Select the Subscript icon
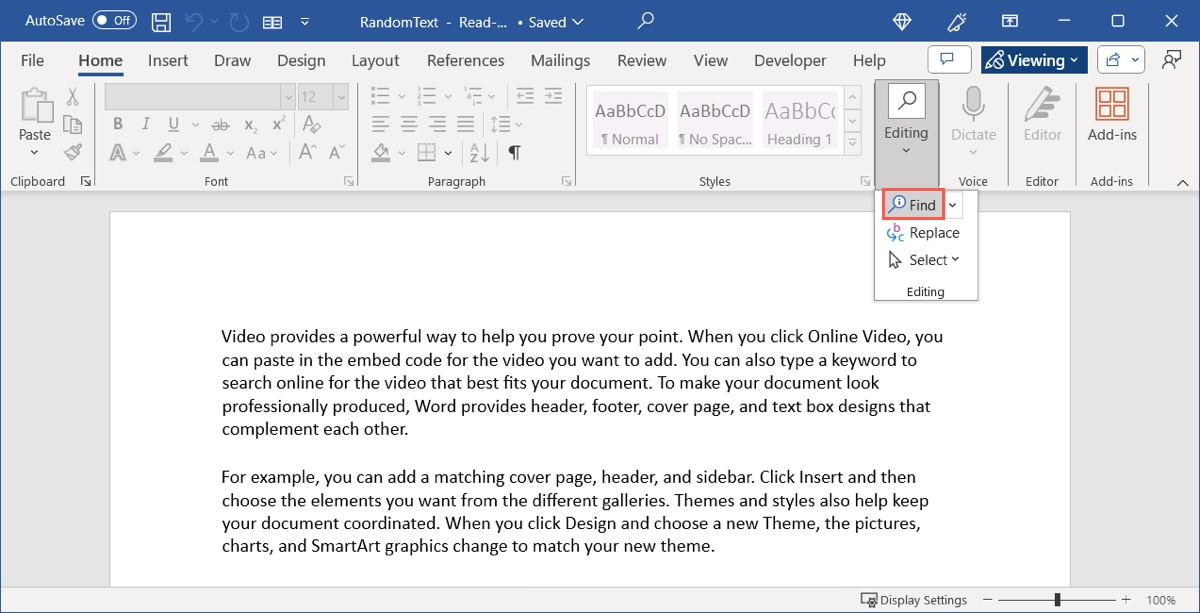 click(x=249, y=124)
